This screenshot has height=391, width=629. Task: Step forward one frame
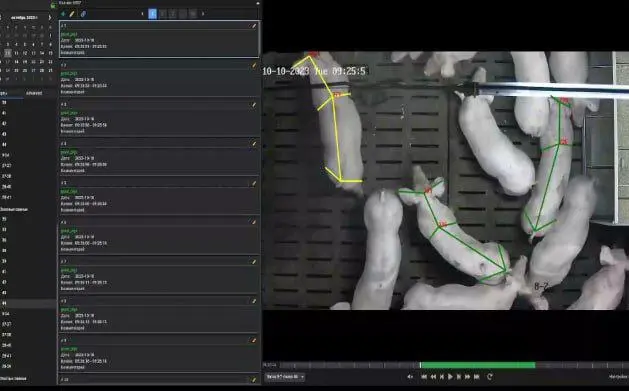pyautogui.click(x=459, y=377)
